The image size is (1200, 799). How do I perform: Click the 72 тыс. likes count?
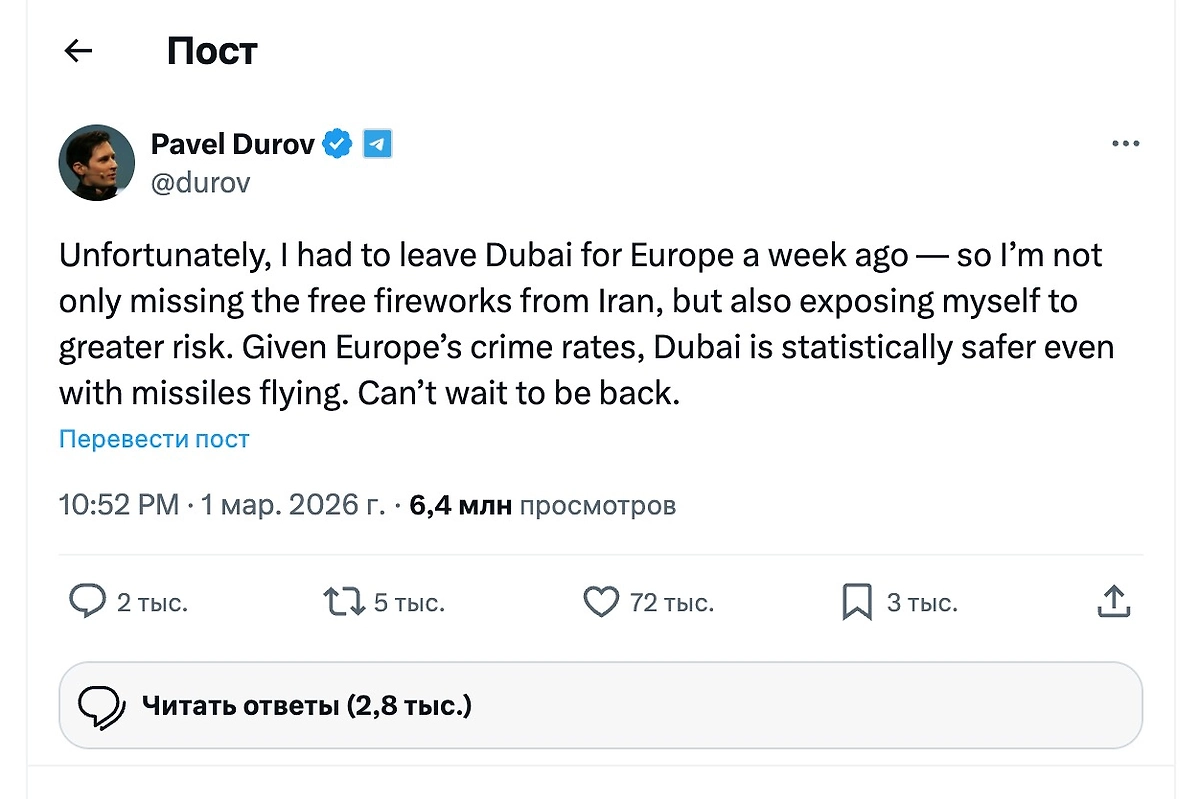[671, 603]
